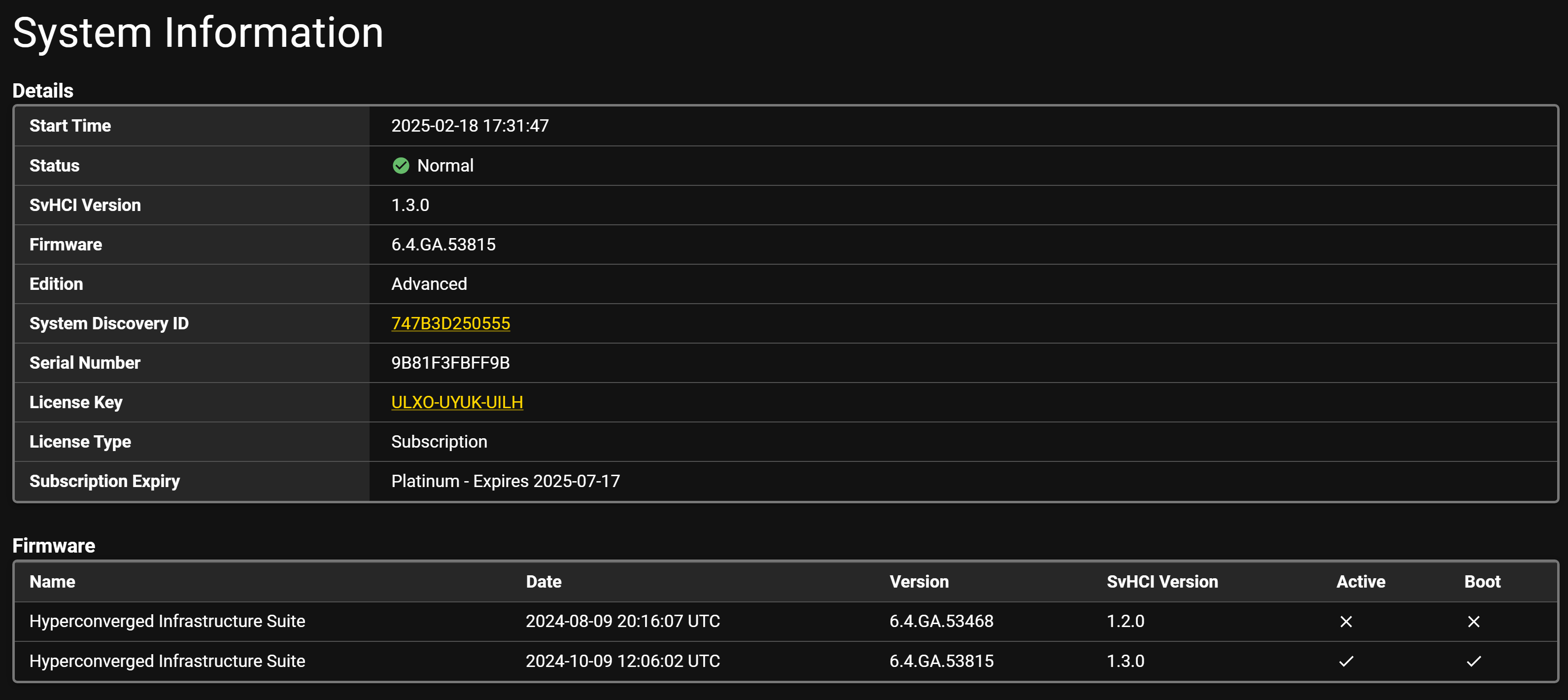Click the green Normal status checkmark icon
Image resolution: width=1568 pixels, height=700 pixels.
click(401, 166)
